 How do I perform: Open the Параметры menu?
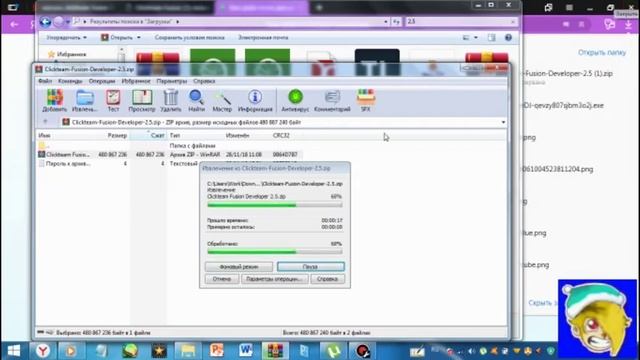172,81
